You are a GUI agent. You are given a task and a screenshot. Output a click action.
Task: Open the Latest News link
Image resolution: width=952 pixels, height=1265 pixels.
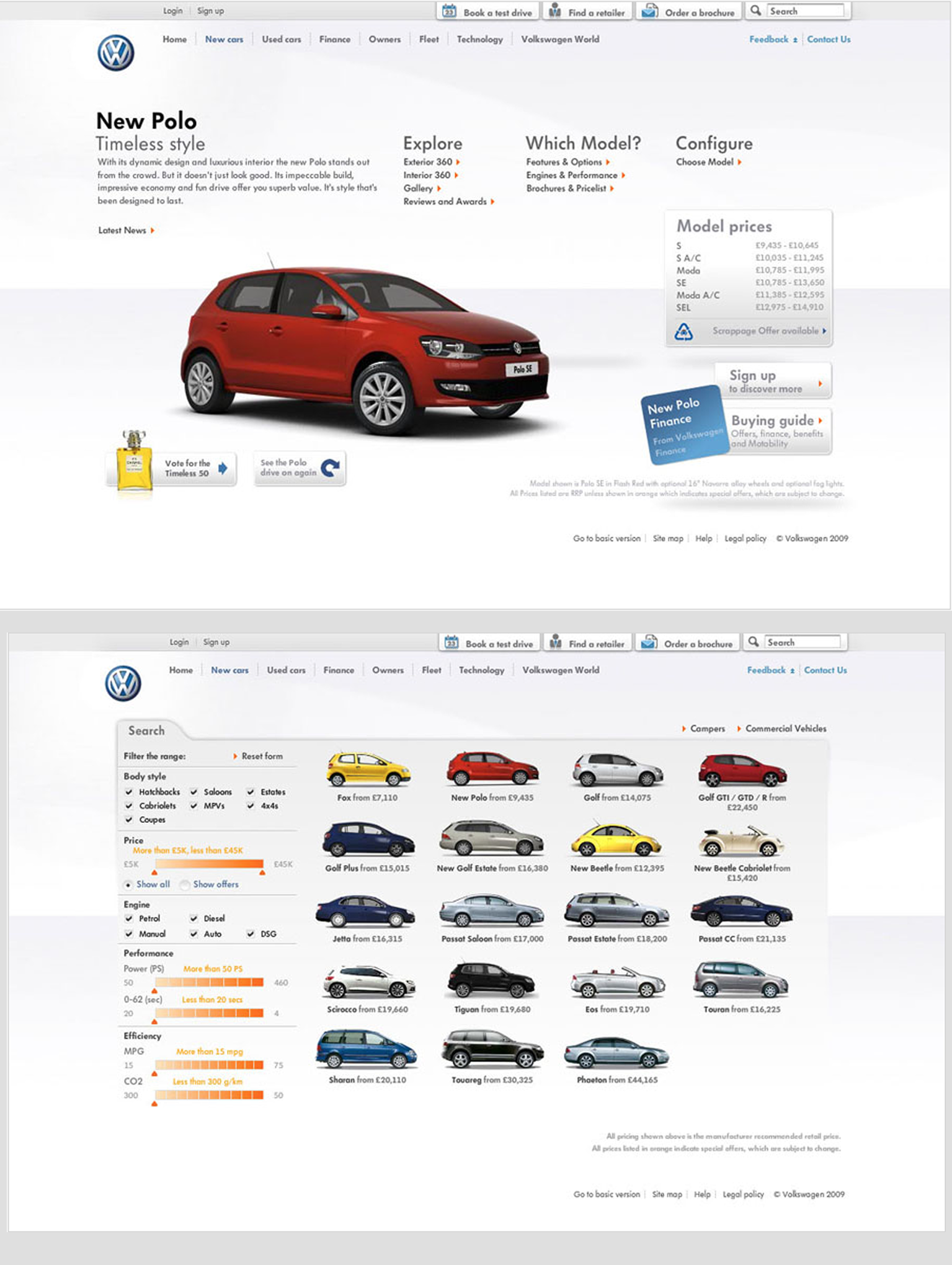[127, 231]
